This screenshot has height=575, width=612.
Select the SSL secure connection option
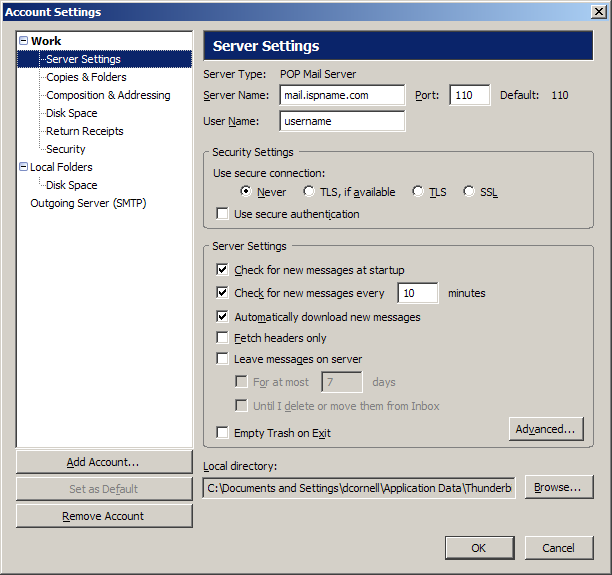[469, 192]
